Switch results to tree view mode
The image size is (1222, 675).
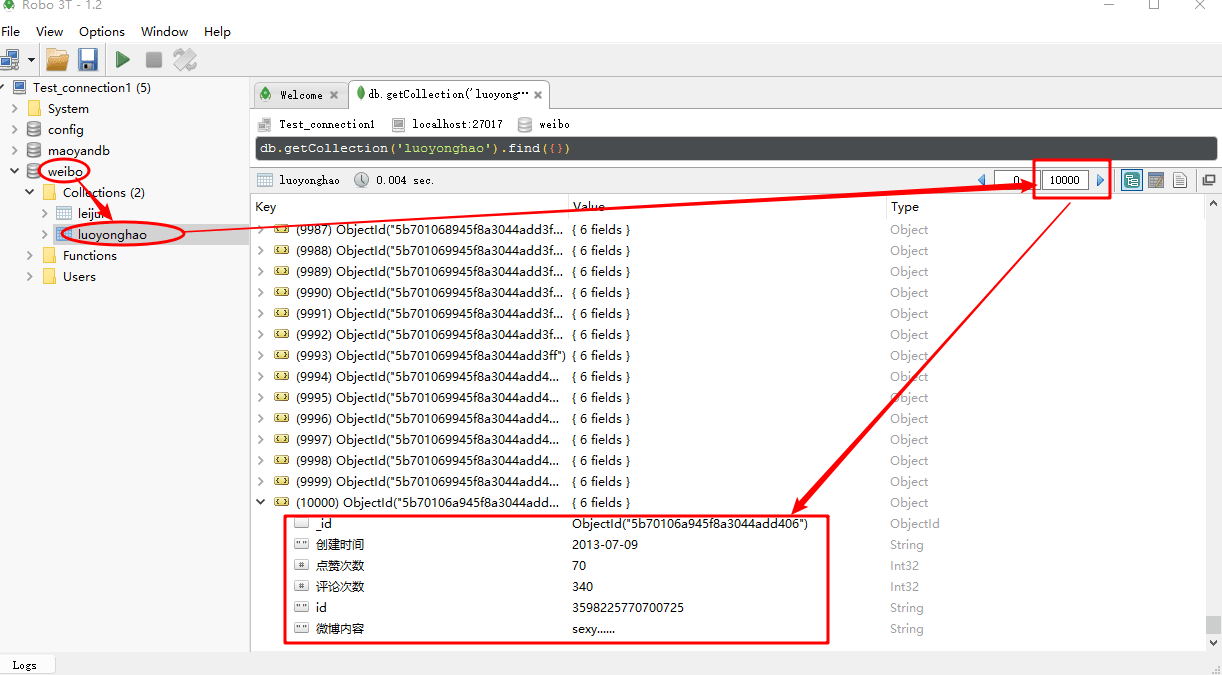[x=1132, y=181]
